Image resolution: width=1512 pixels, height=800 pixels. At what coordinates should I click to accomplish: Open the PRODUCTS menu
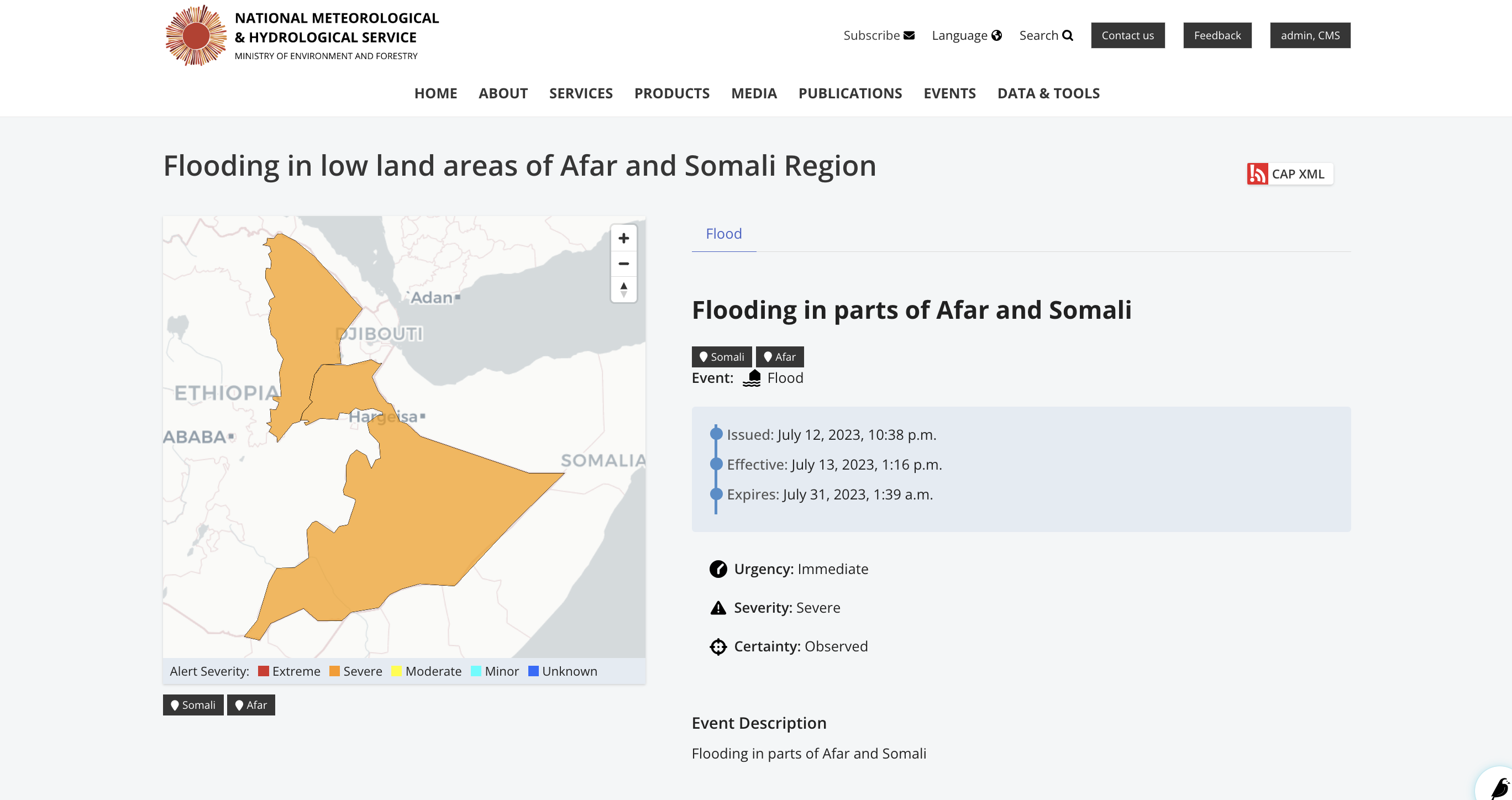coord(671,93)
